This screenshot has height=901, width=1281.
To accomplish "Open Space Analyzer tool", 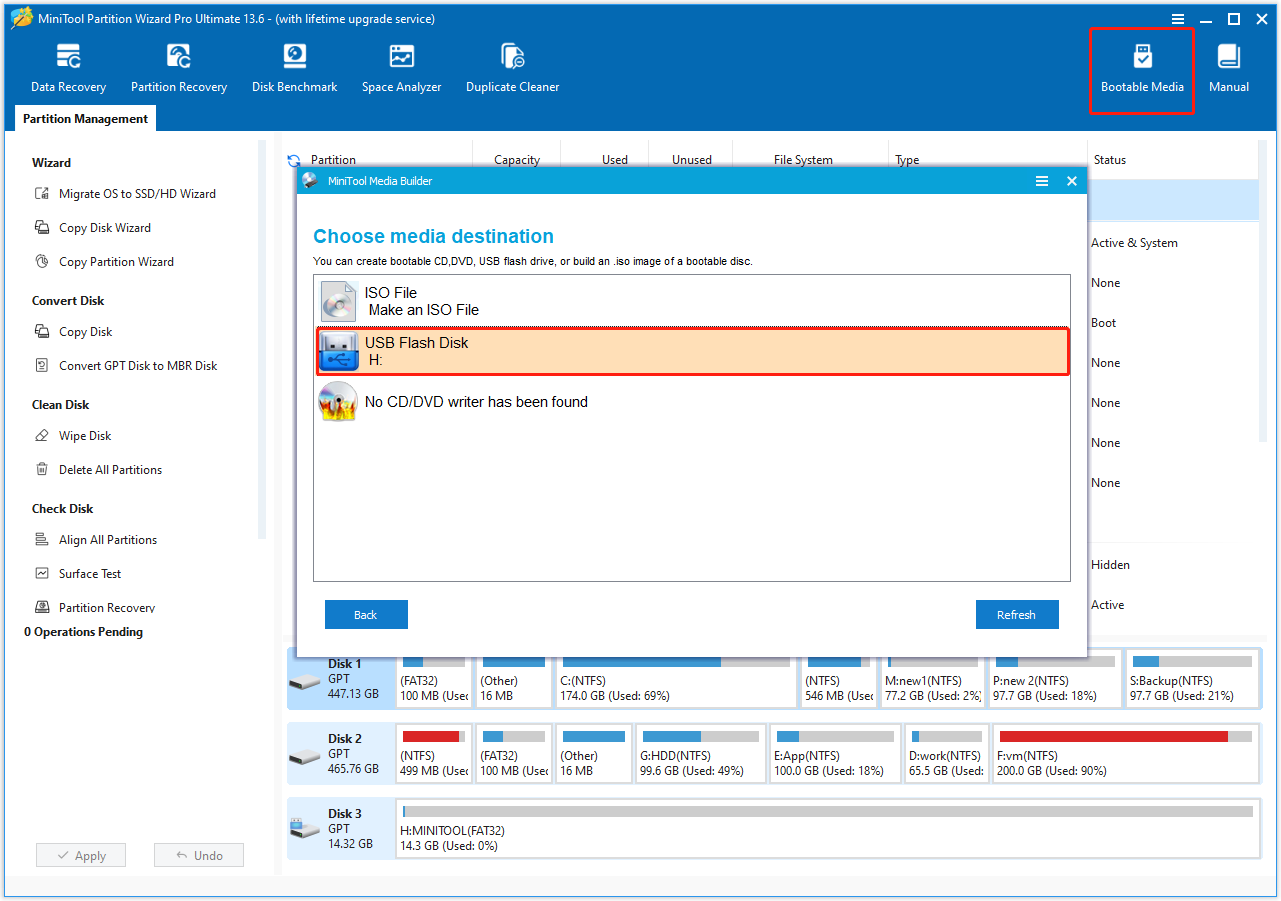I will 401,69.
